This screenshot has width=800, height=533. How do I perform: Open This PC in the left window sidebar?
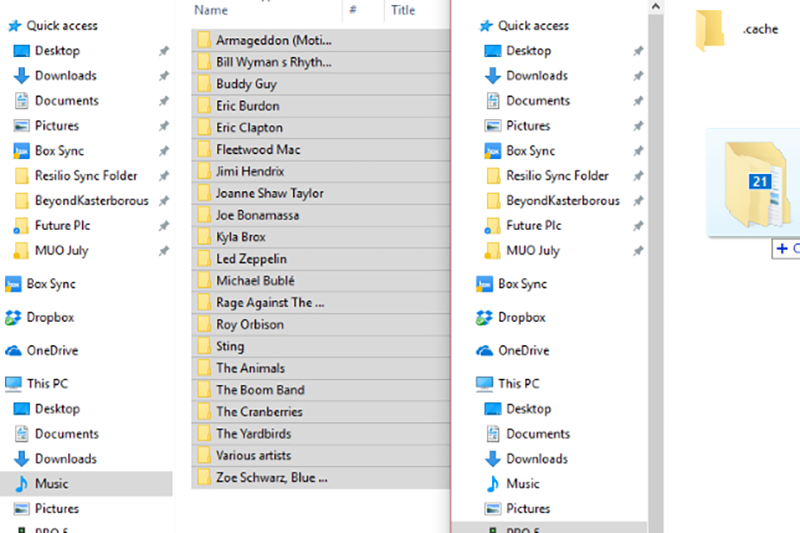[46, 383]
